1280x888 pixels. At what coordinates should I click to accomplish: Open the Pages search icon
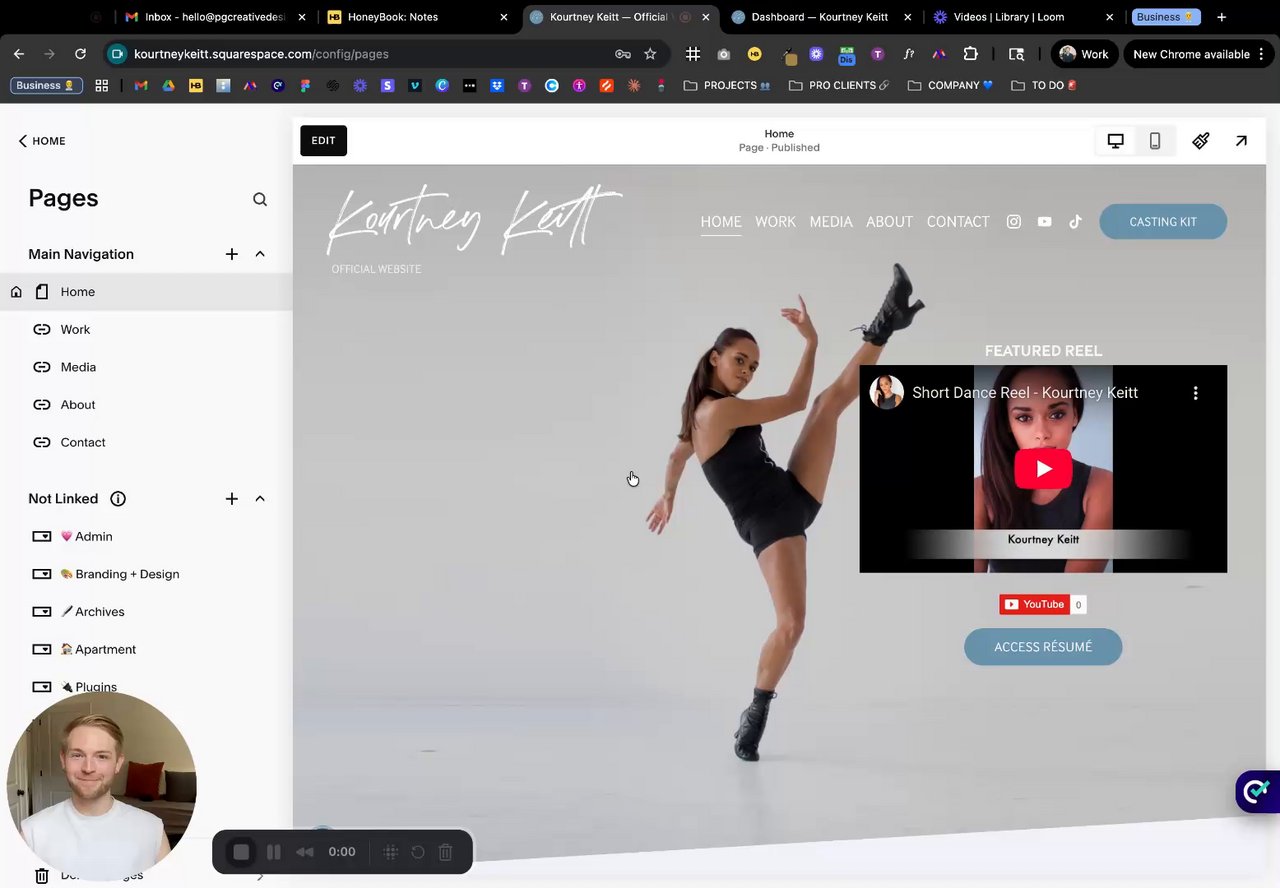pyautogui.click(x=260, y=199)
